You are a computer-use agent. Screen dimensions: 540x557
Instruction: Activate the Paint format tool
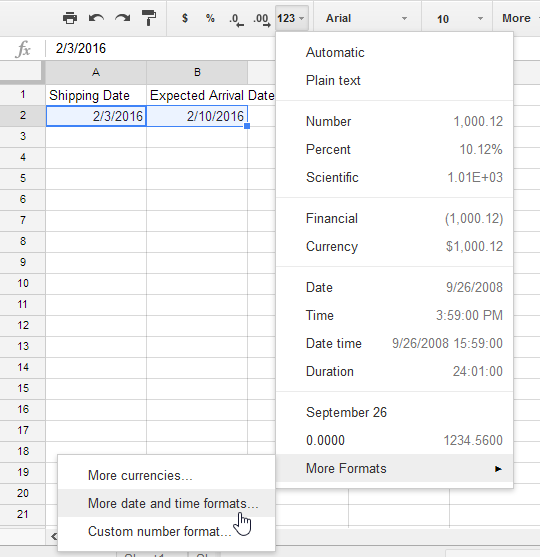pos(149,18)
